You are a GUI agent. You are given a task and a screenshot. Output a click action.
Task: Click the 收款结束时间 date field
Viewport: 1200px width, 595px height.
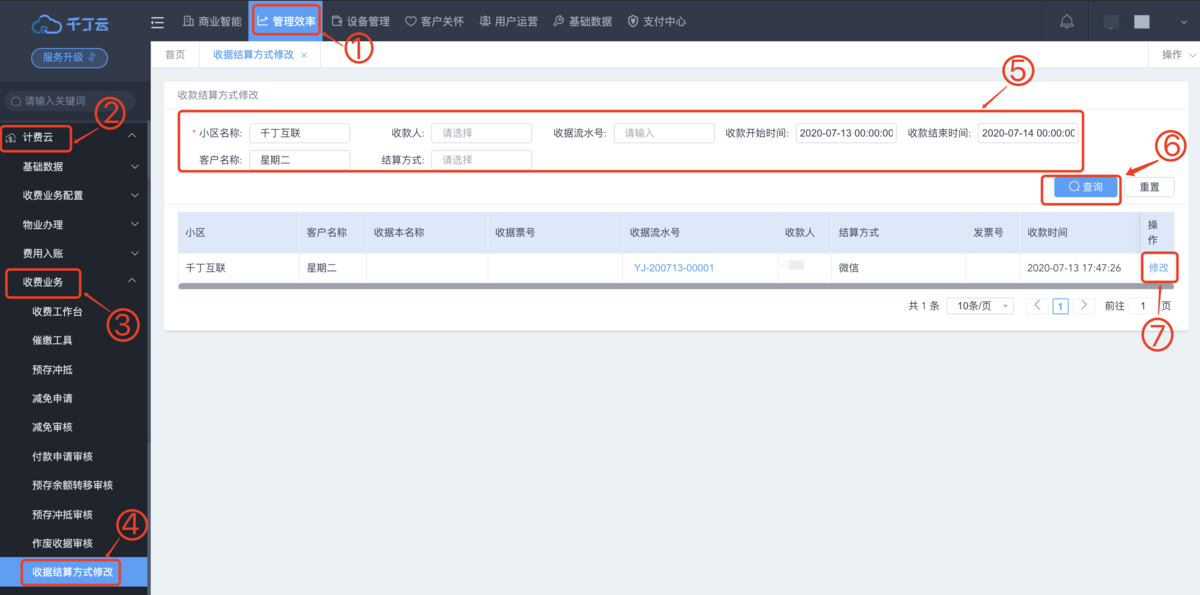pos(1028,133)
